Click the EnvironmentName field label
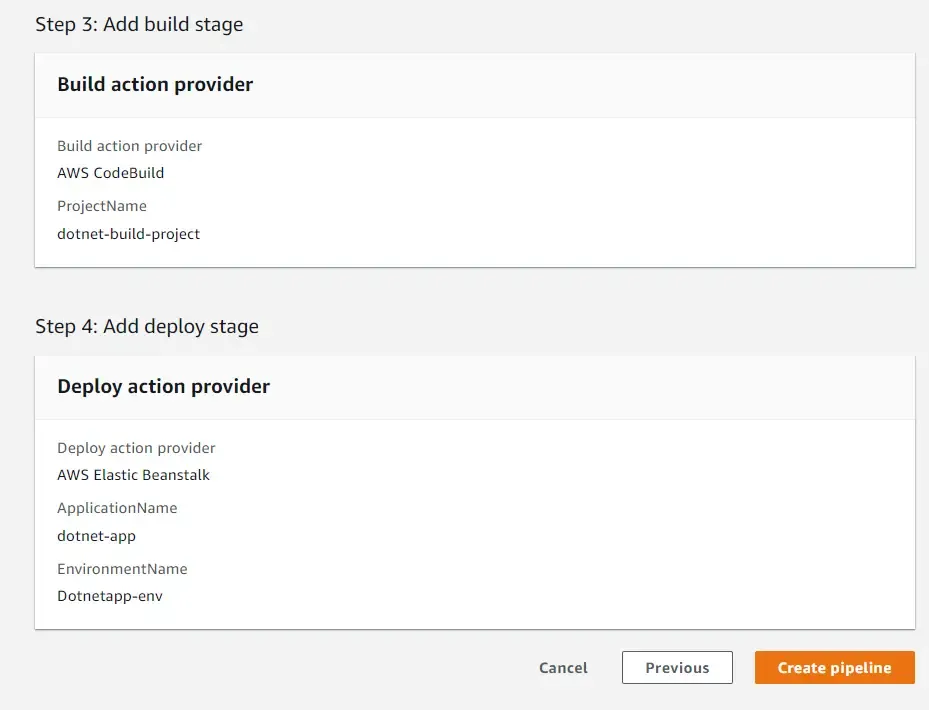 (122, 569)
